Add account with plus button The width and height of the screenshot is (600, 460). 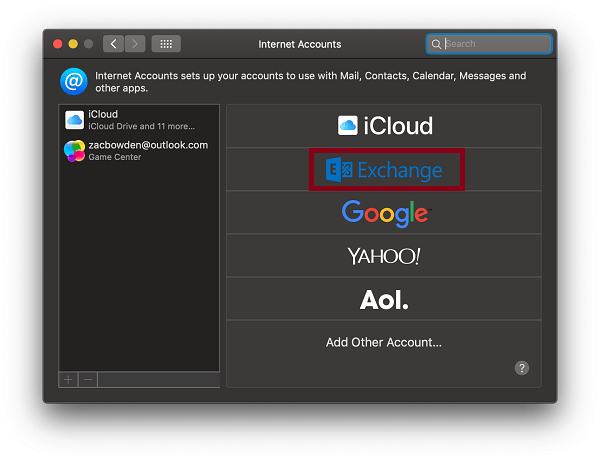[68, 380]
